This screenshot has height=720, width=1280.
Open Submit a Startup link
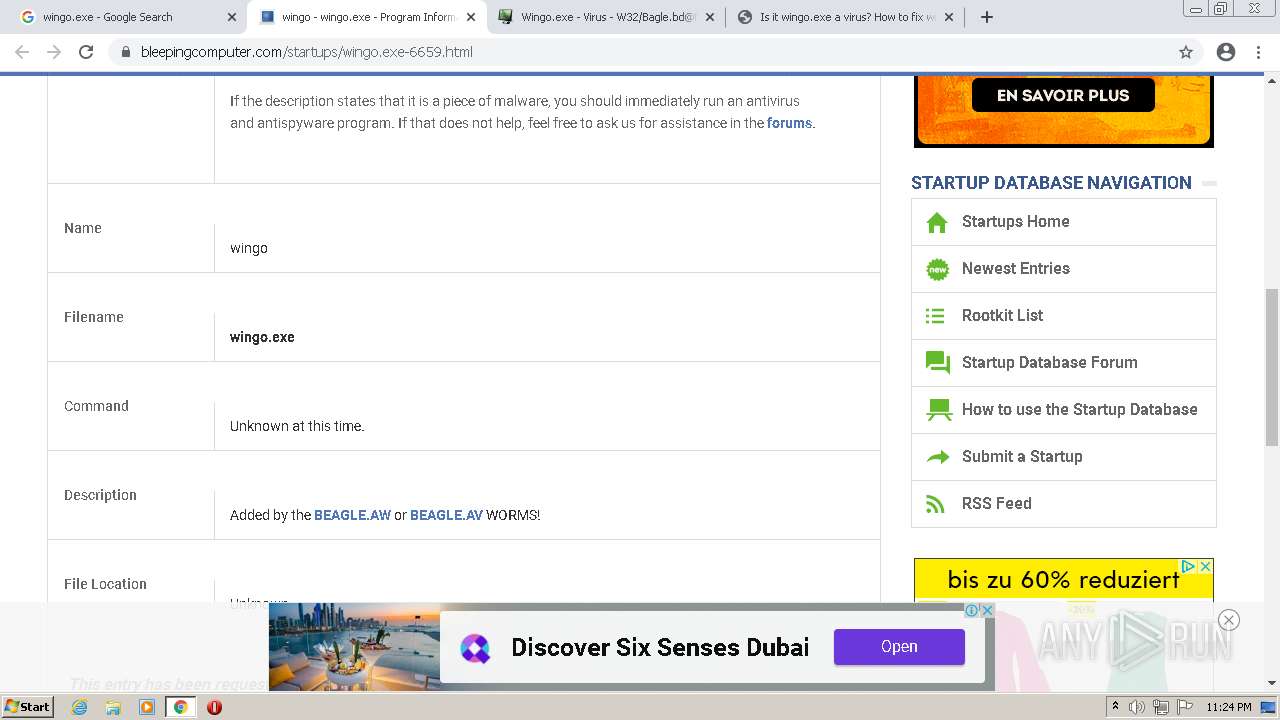coord(1022,457)
